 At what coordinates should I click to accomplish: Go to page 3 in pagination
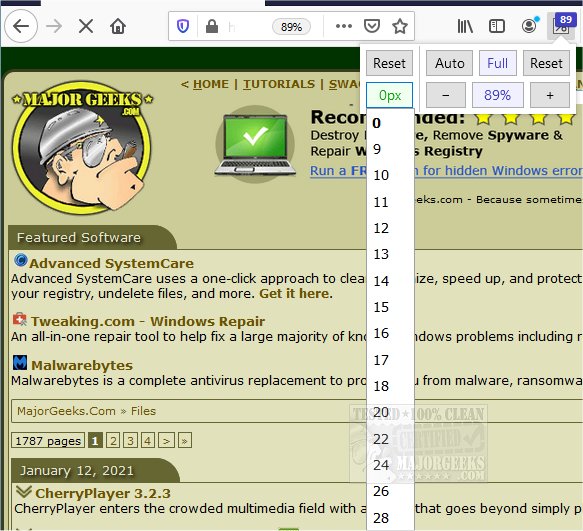[x=131, y=441]
